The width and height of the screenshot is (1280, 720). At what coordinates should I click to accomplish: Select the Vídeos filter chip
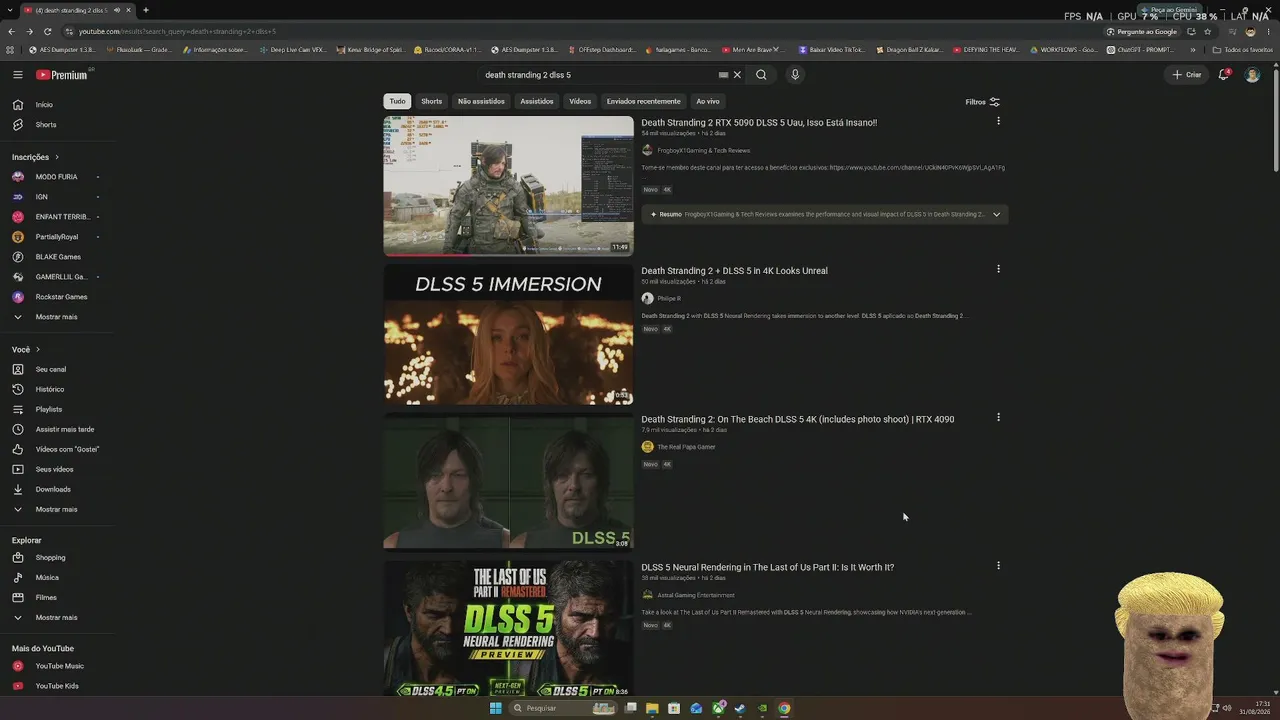click(580, 101)
